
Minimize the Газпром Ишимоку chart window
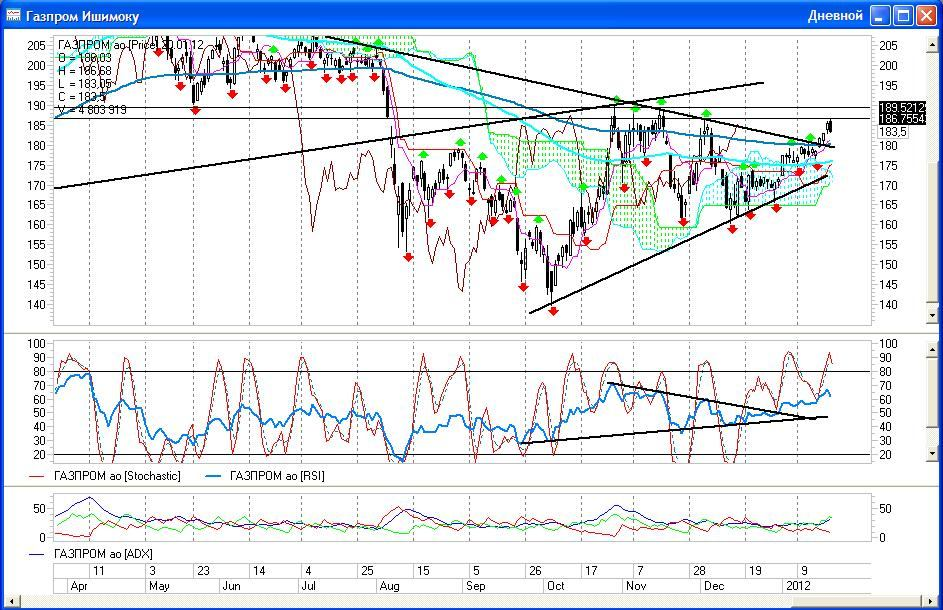(880, 16)
